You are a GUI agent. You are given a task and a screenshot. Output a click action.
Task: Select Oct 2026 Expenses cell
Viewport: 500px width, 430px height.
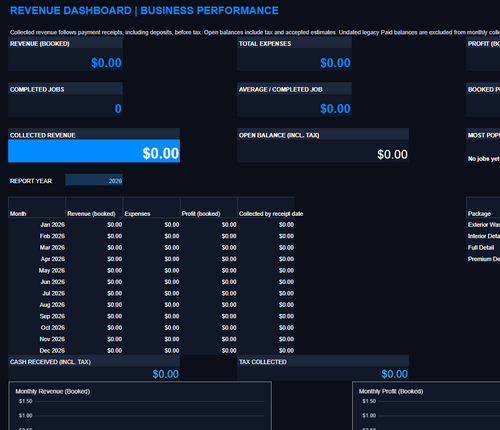click(151, 328)
